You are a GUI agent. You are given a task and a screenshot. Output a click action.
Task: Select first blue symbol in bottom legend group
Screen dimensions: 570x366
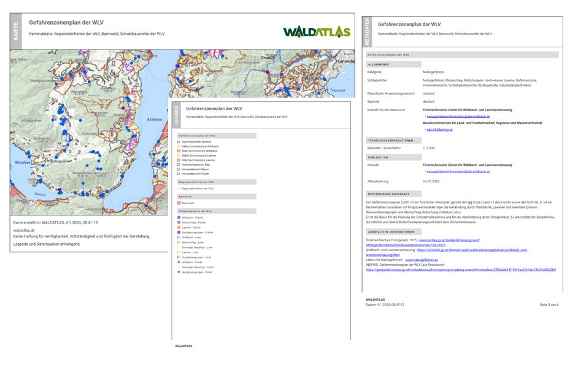178,217
